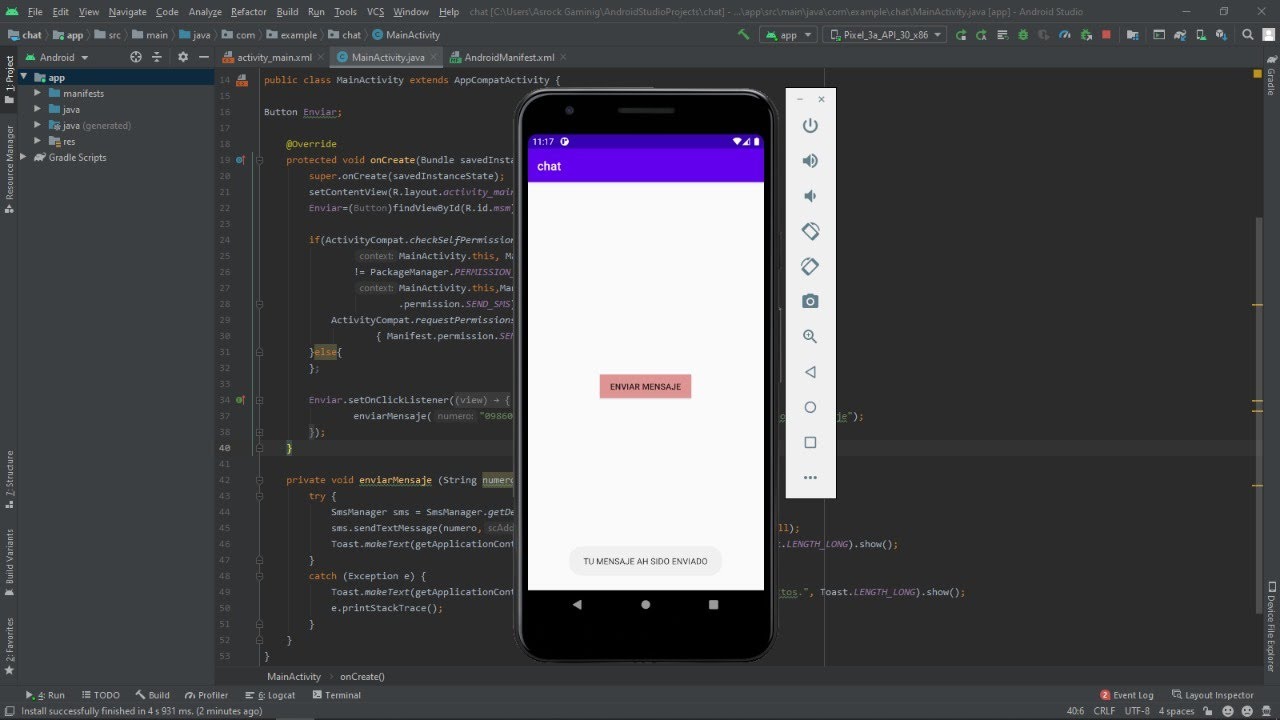The height and width of the screenshot is (720, 1280).
Task: Click the phone's recent apps square button
Action: point(713,604)
